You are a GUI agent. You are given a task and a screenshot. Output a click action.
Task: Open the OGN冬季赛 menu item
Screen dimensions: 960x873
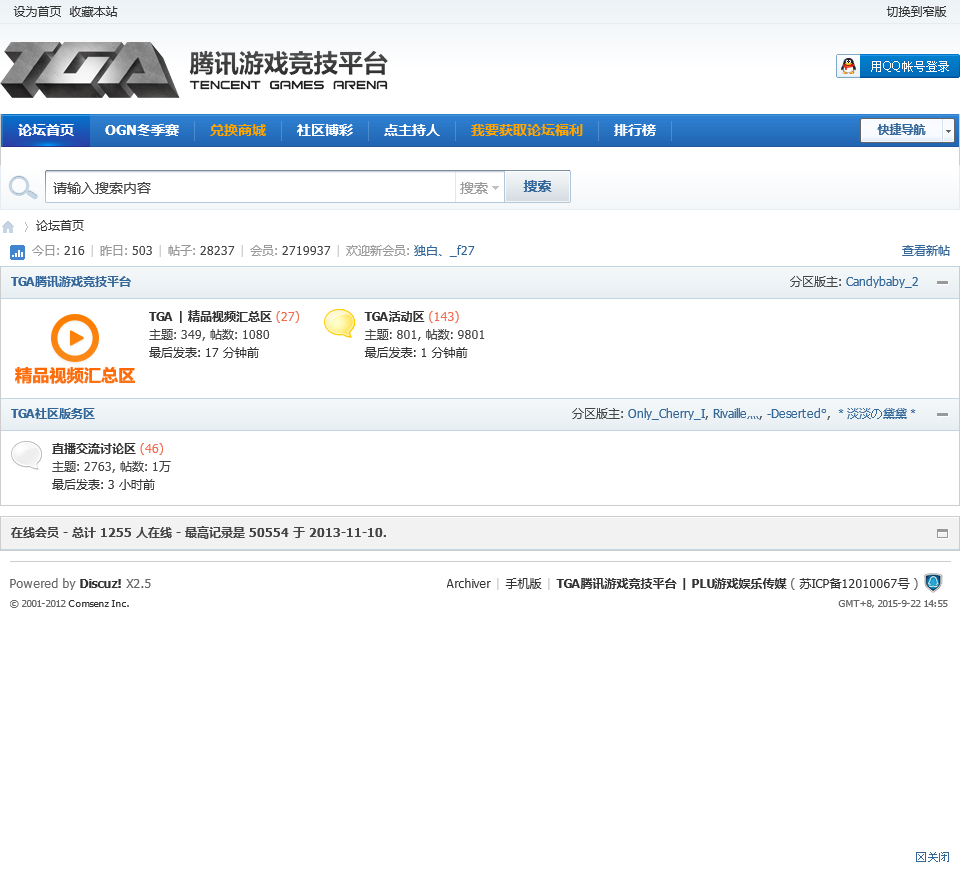[142, 130]
